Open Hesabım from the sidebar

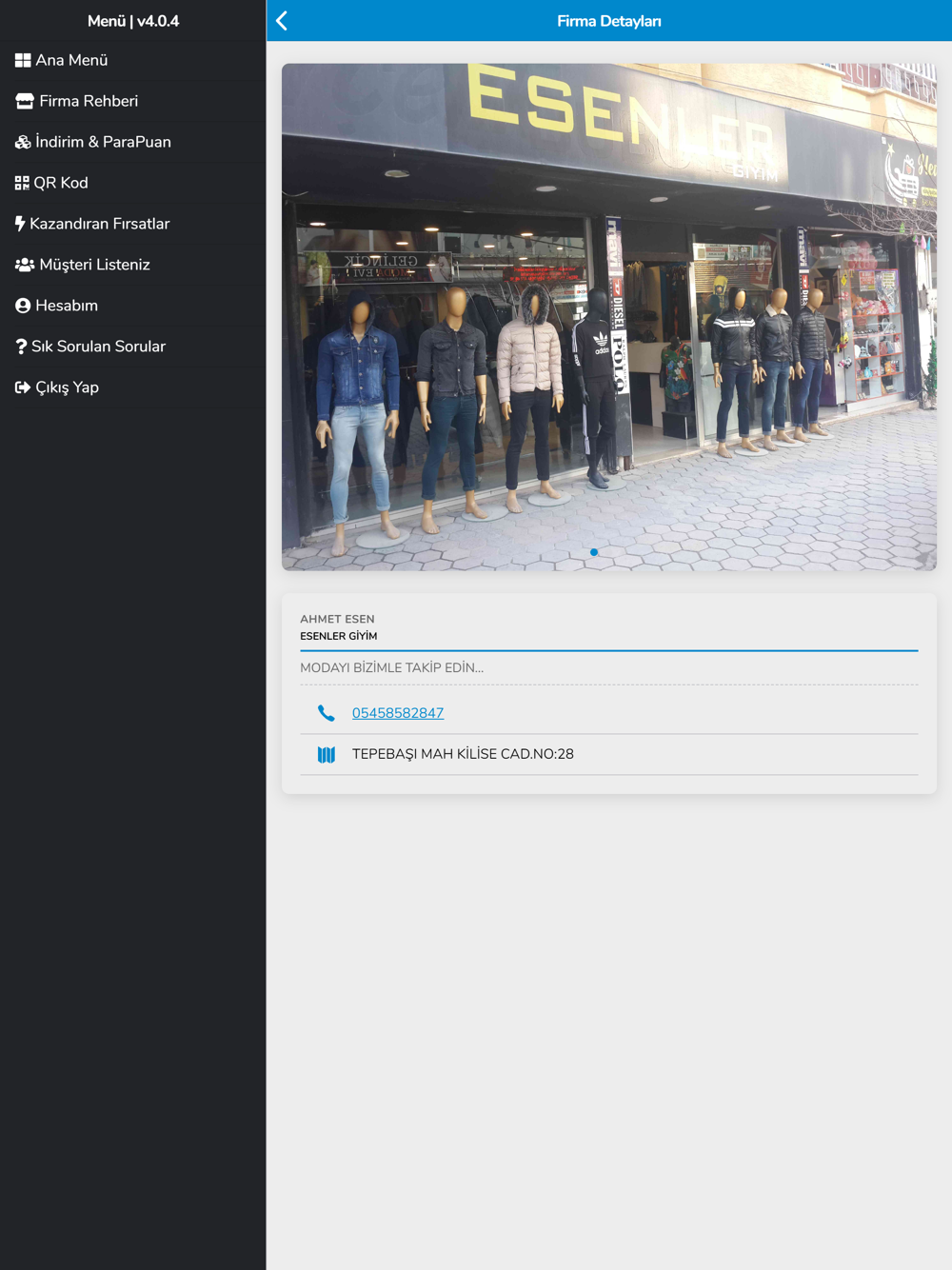click(66, 306)
